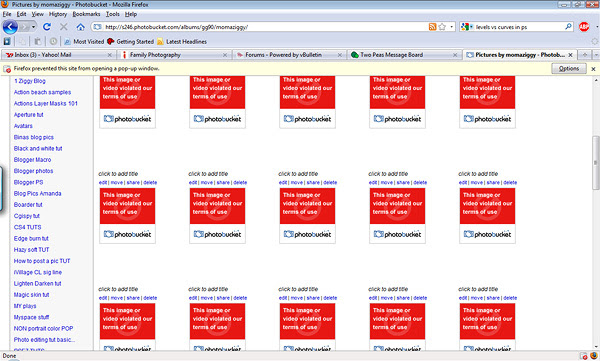Close the Yahoo! Mail tab

[109, 55]
